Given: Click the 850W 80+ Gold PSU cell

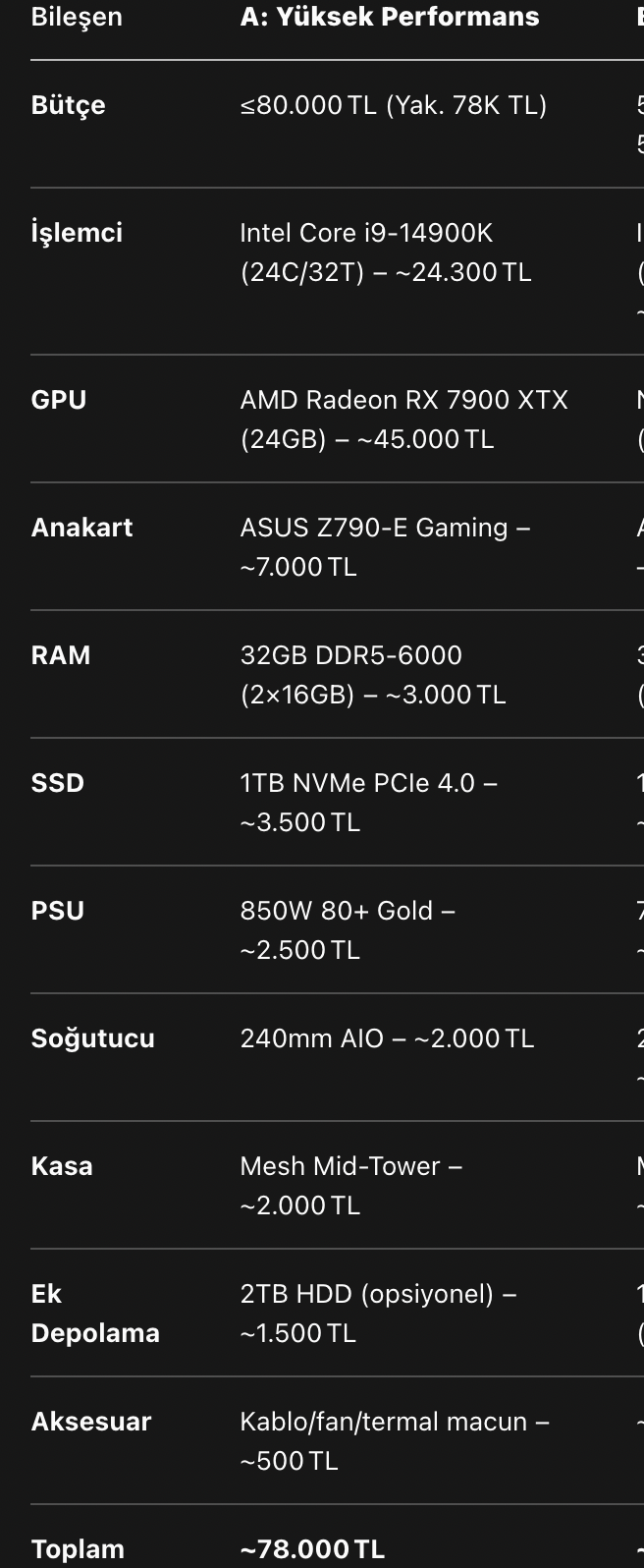Looking at the screenshot, I should click(x=348, y=930).
